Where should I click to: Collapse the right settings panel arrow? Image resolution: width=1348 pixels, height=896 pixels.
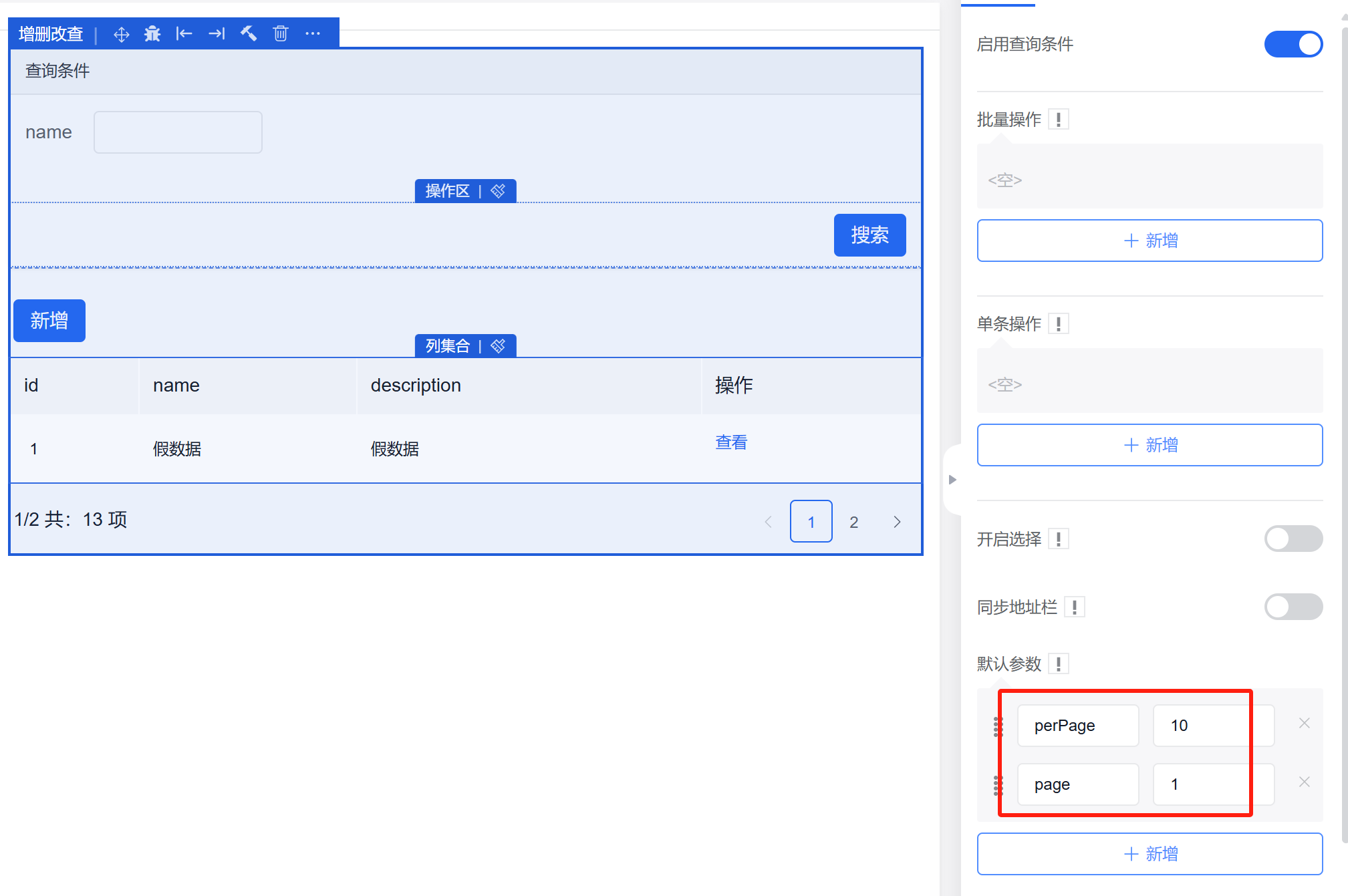(x=952, y=480)
